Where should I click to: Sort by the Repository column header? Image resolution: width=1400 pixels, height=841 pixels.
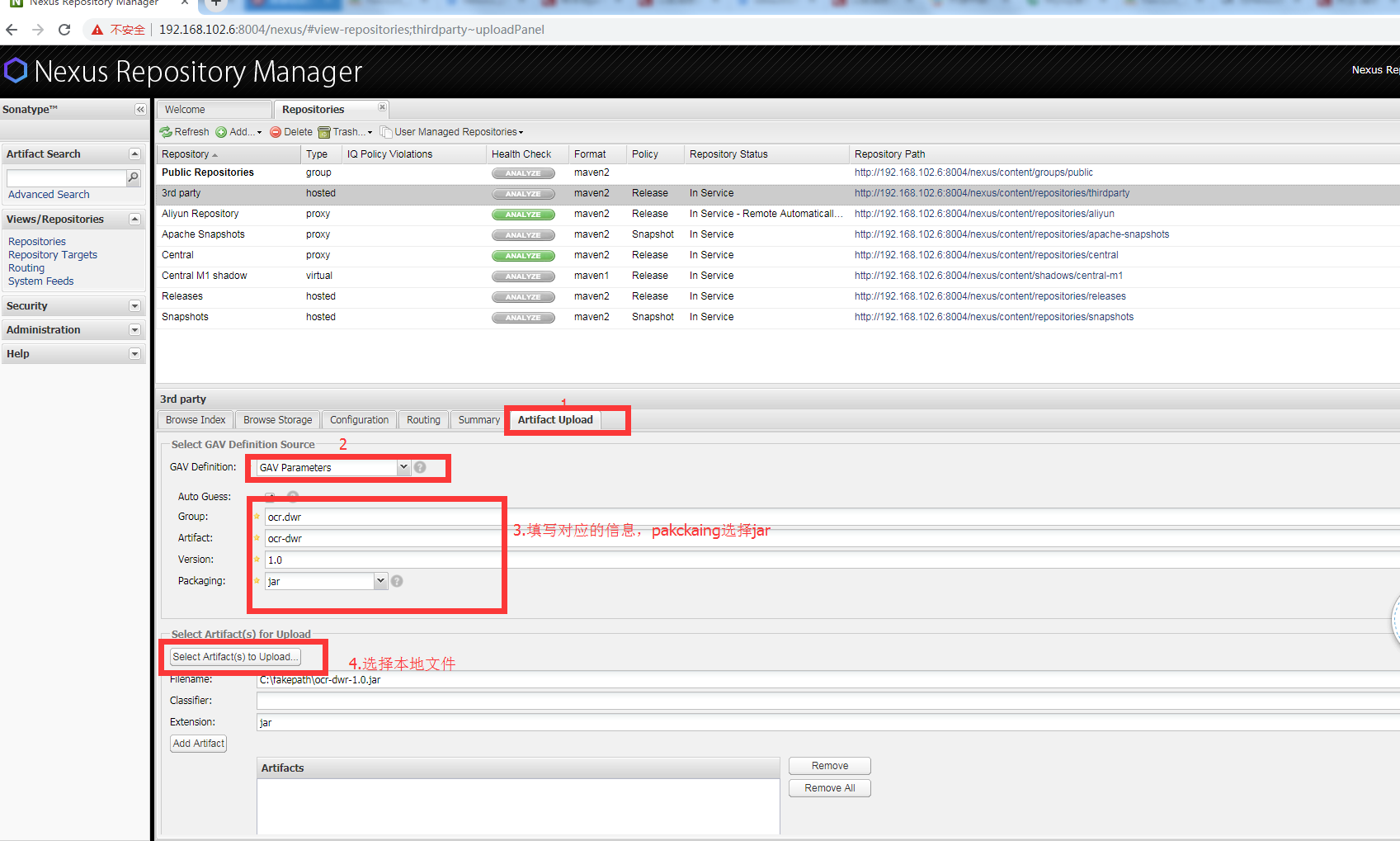coord(228,154)
